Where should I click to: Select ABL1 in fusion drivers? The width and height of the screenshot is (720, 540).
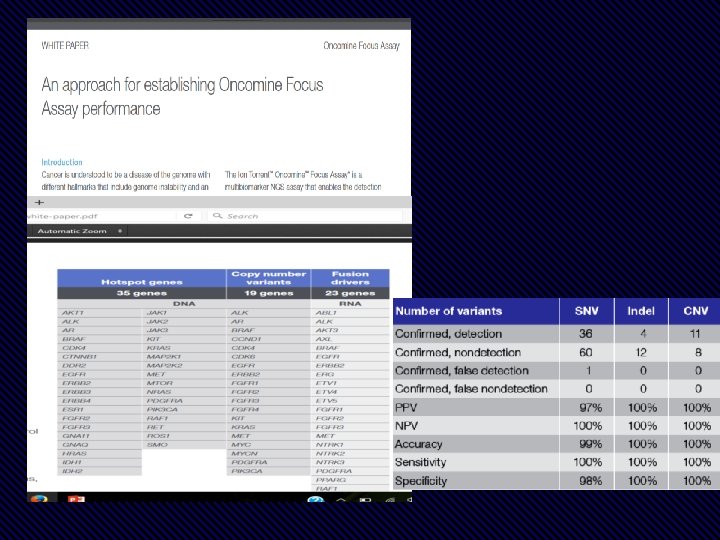pos(326,313)
